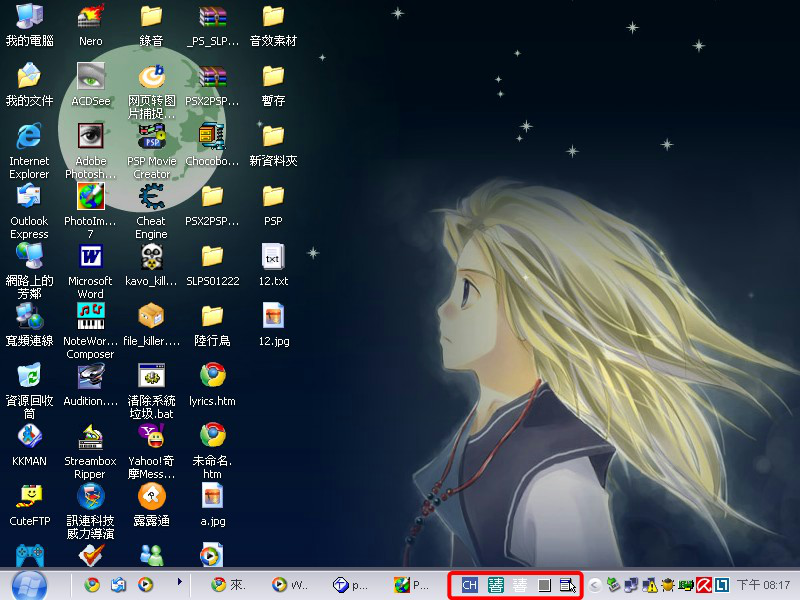
Task: Show hidden system tray icons
Action: [x=594, y=585]
